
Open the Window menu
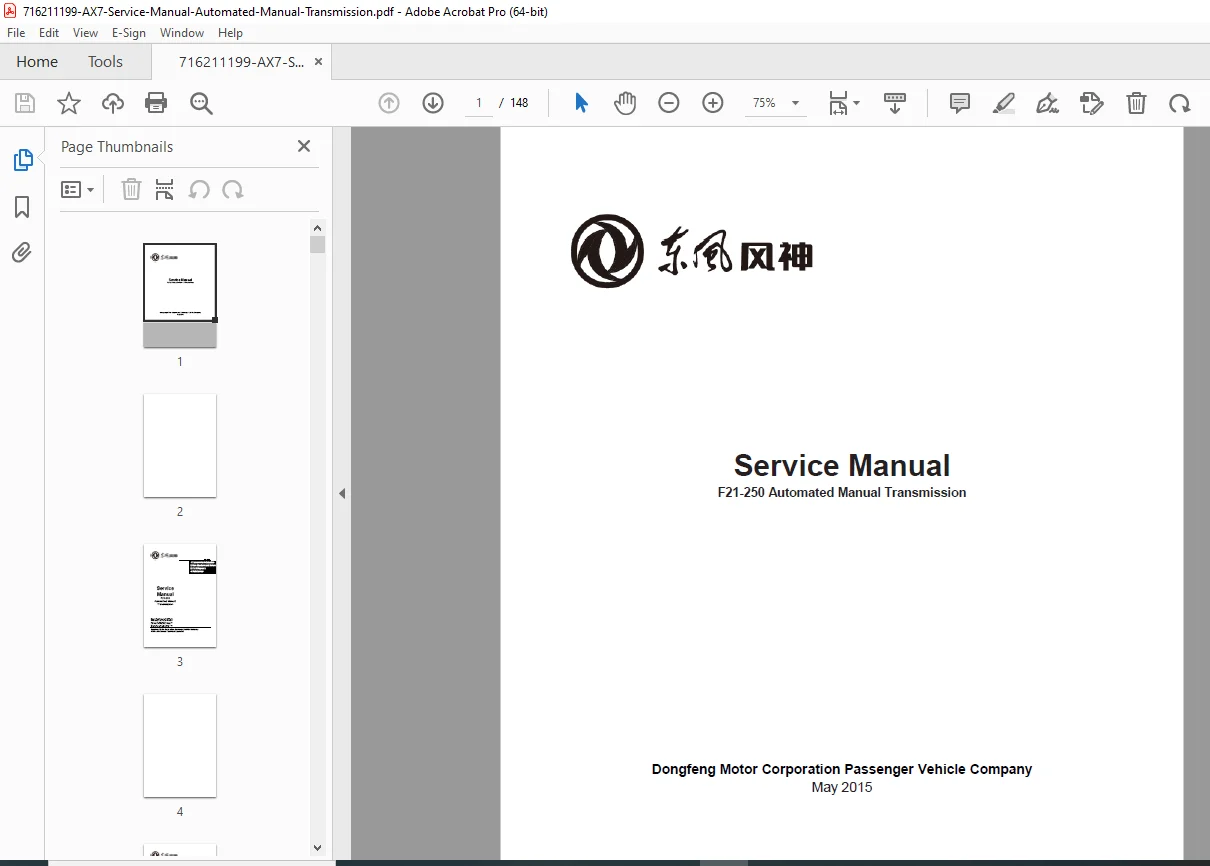click(x=182, y=33)
